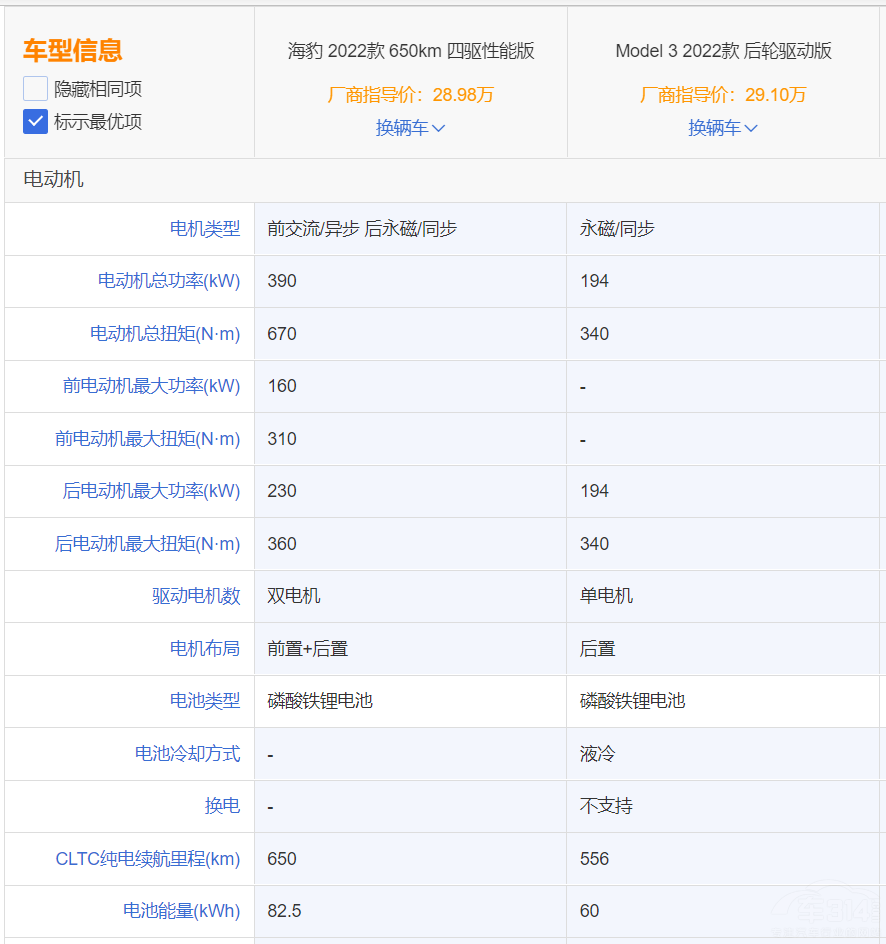Screen dimensions: 886x944
Task: Click Model 3 2022款 后轮驱动版 title
Action: tap(722, 51)
